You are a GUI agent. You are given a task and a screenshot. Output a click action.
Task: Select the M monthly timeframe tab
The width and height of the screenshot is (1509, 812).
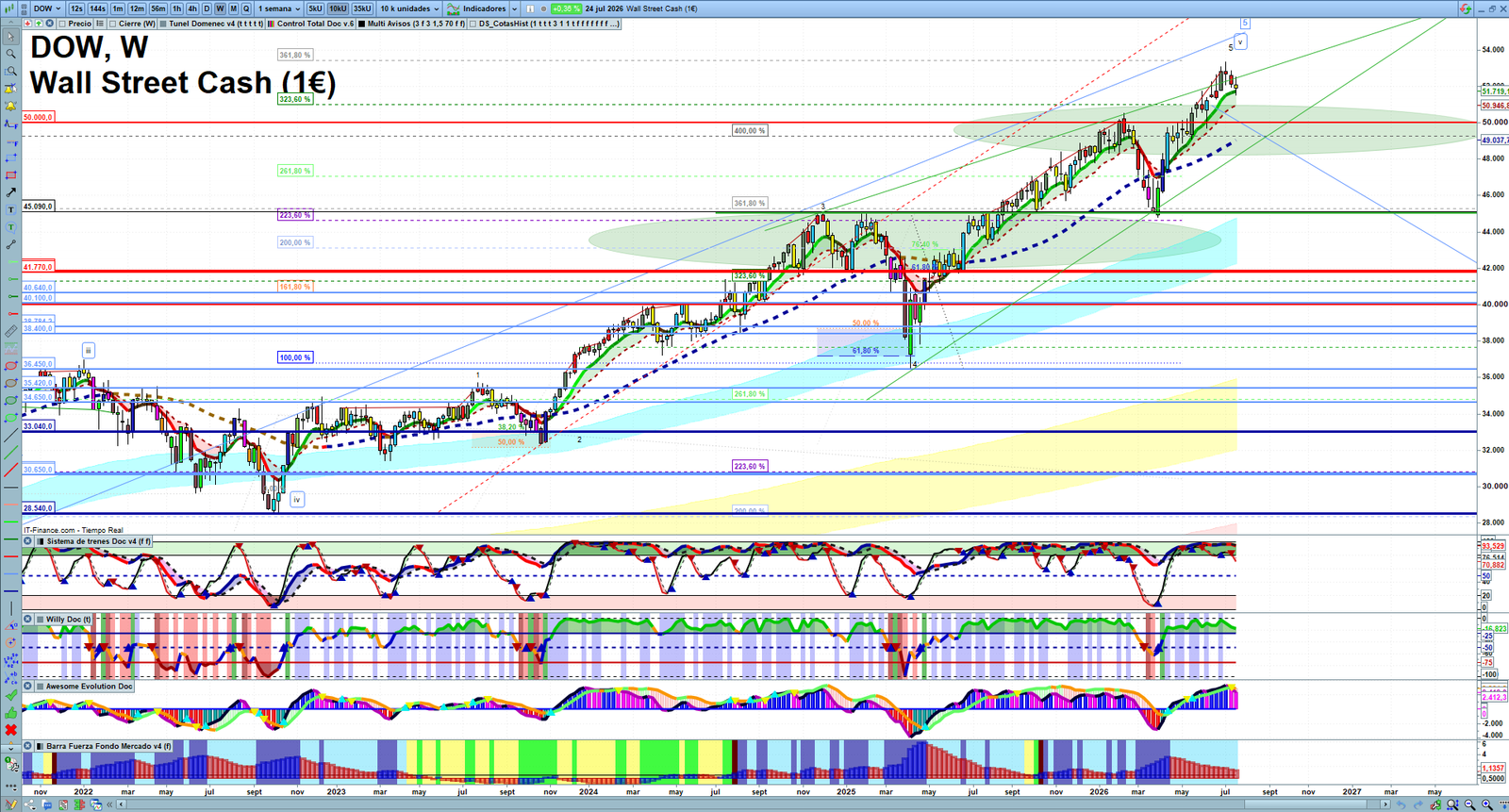[x=233, y=8]
